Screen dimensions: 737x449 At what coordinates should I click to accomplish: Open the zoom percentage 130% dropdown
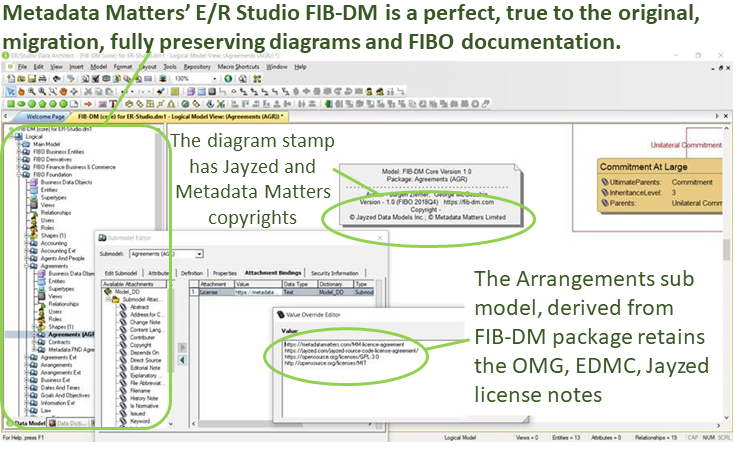coord(214,79)
